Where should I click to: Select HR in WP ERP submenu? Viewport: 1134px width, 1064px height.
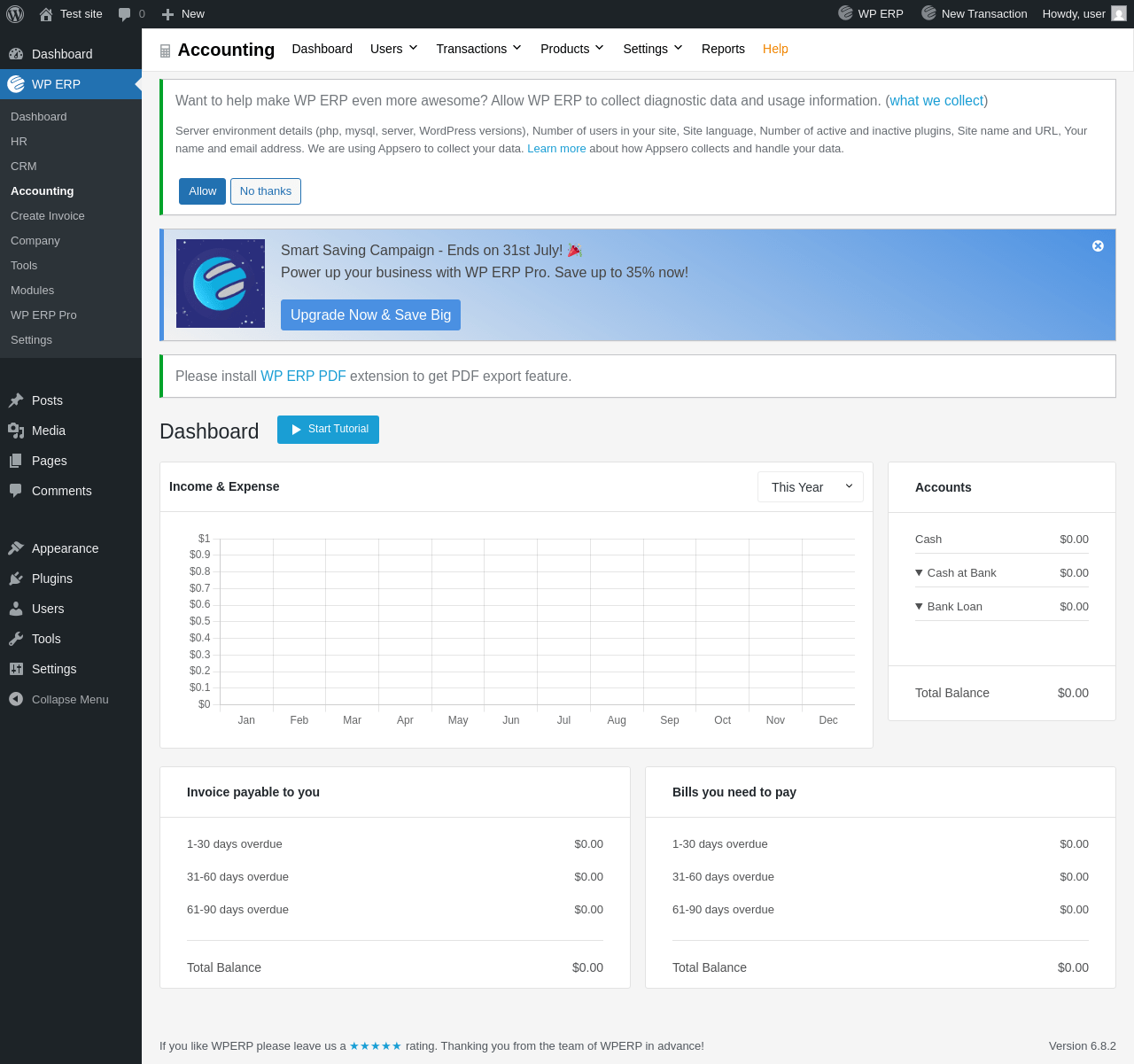click(x=19, y=141)
